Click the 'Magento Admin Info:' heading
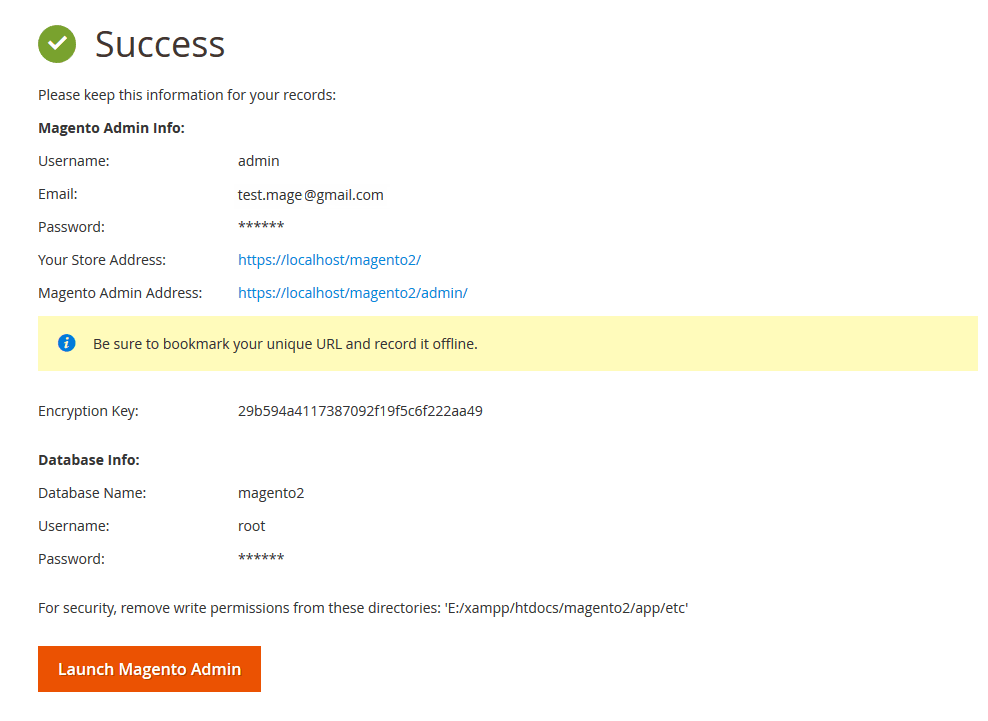988x721 pixels. tap(111, 128)
